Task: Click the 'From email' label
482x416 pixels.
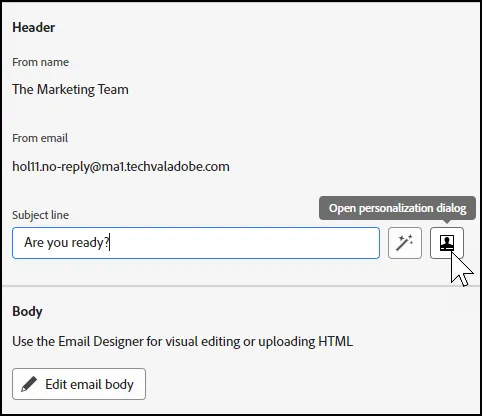Action: [40, 138]
